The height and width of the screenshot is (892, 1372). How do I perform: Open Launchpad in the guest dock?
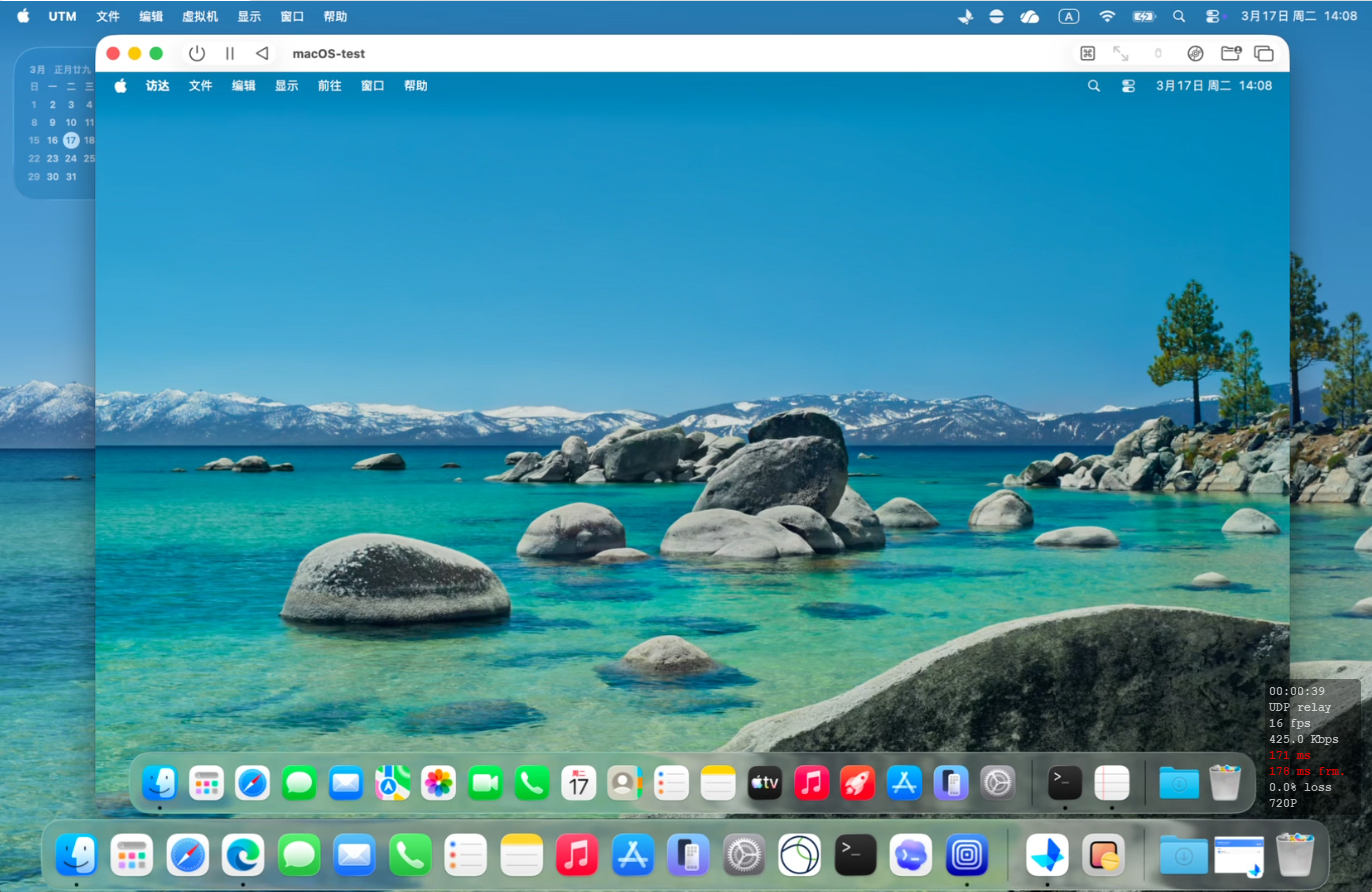(206, 783)
